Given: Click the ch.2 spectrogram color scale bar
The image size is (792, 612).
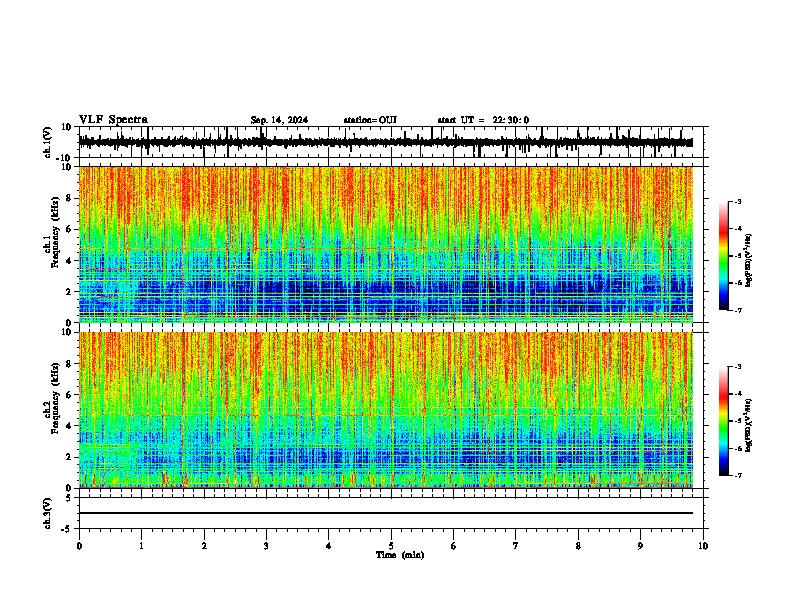Looking at the screenshot, I should click(724, 421).
